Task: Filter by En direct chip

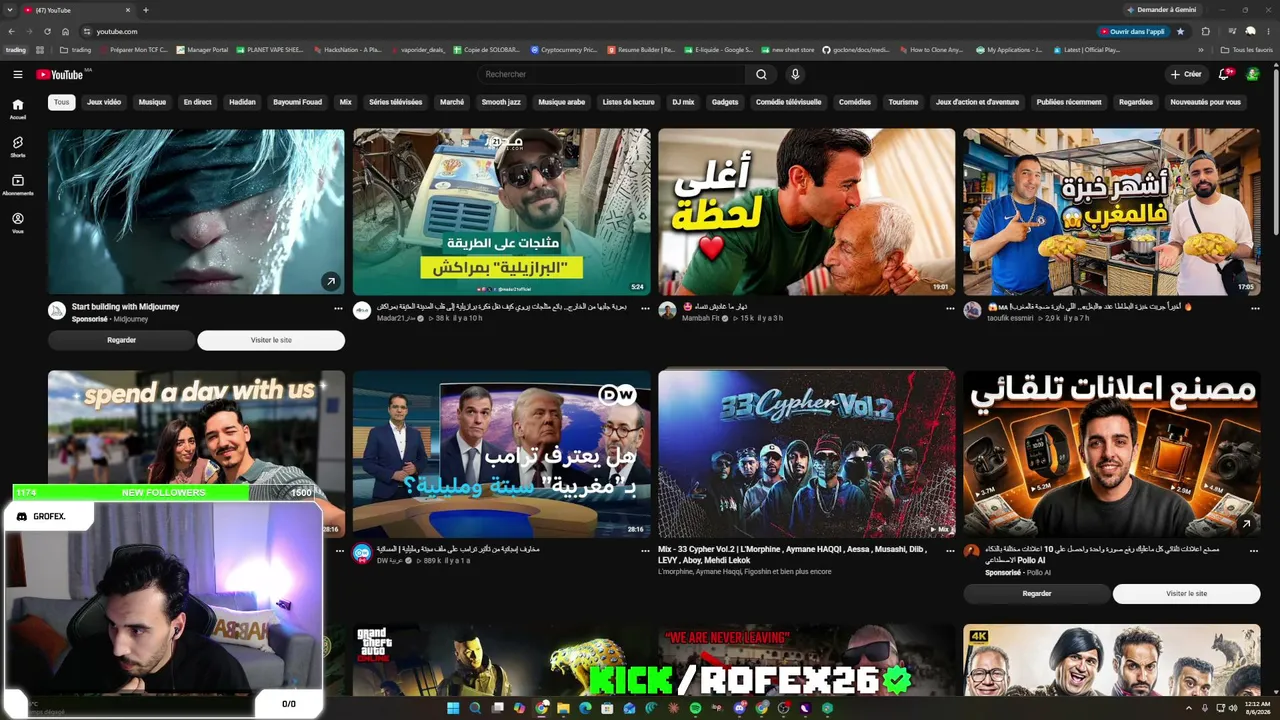Action: coord(197,102)
